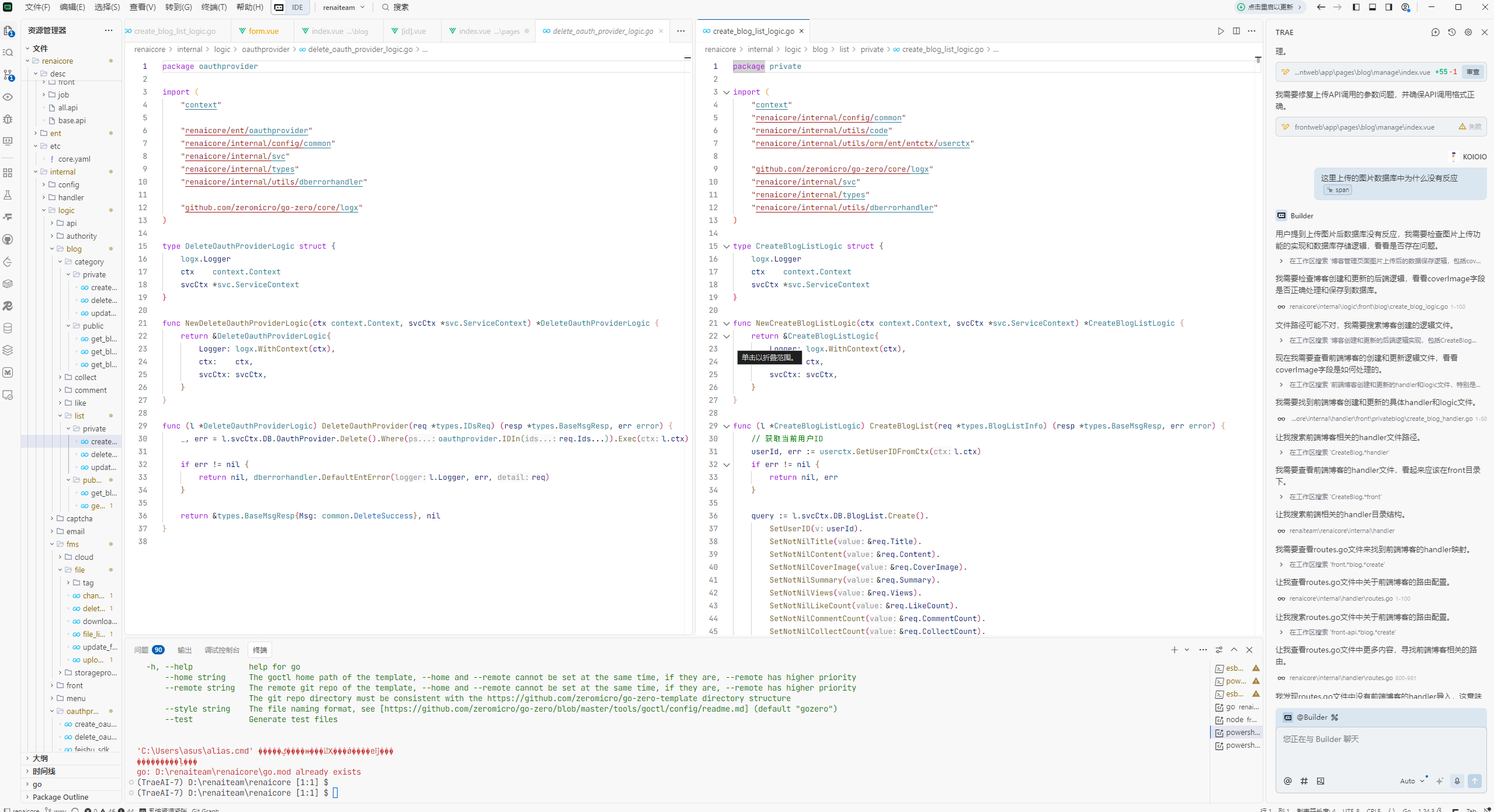Viewport: 1494px width, 812px height.
Task: Open the Auto model dropdown in chat
Action: click(1412, 781)
